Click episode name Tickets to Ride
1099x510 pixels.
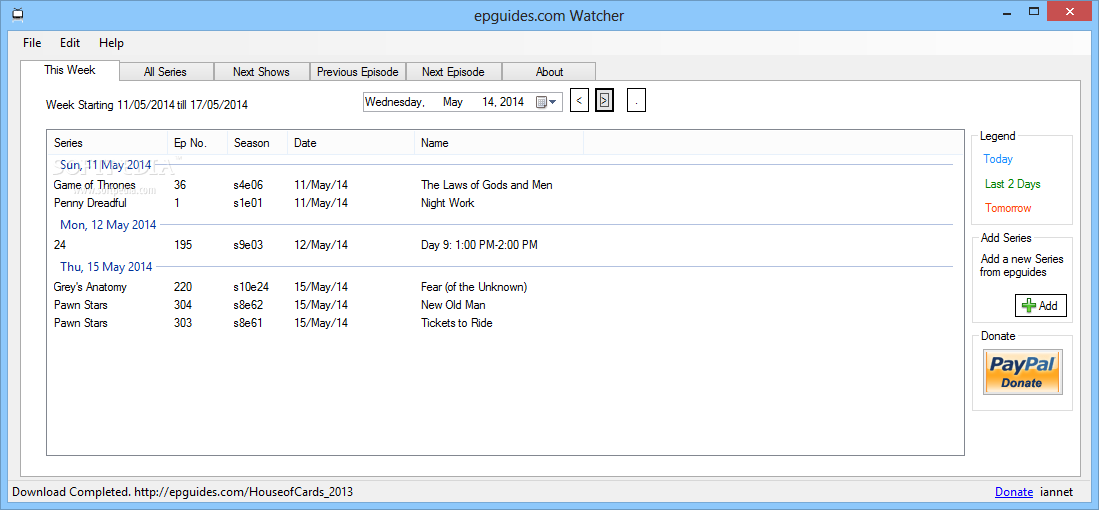pos(456,324)
